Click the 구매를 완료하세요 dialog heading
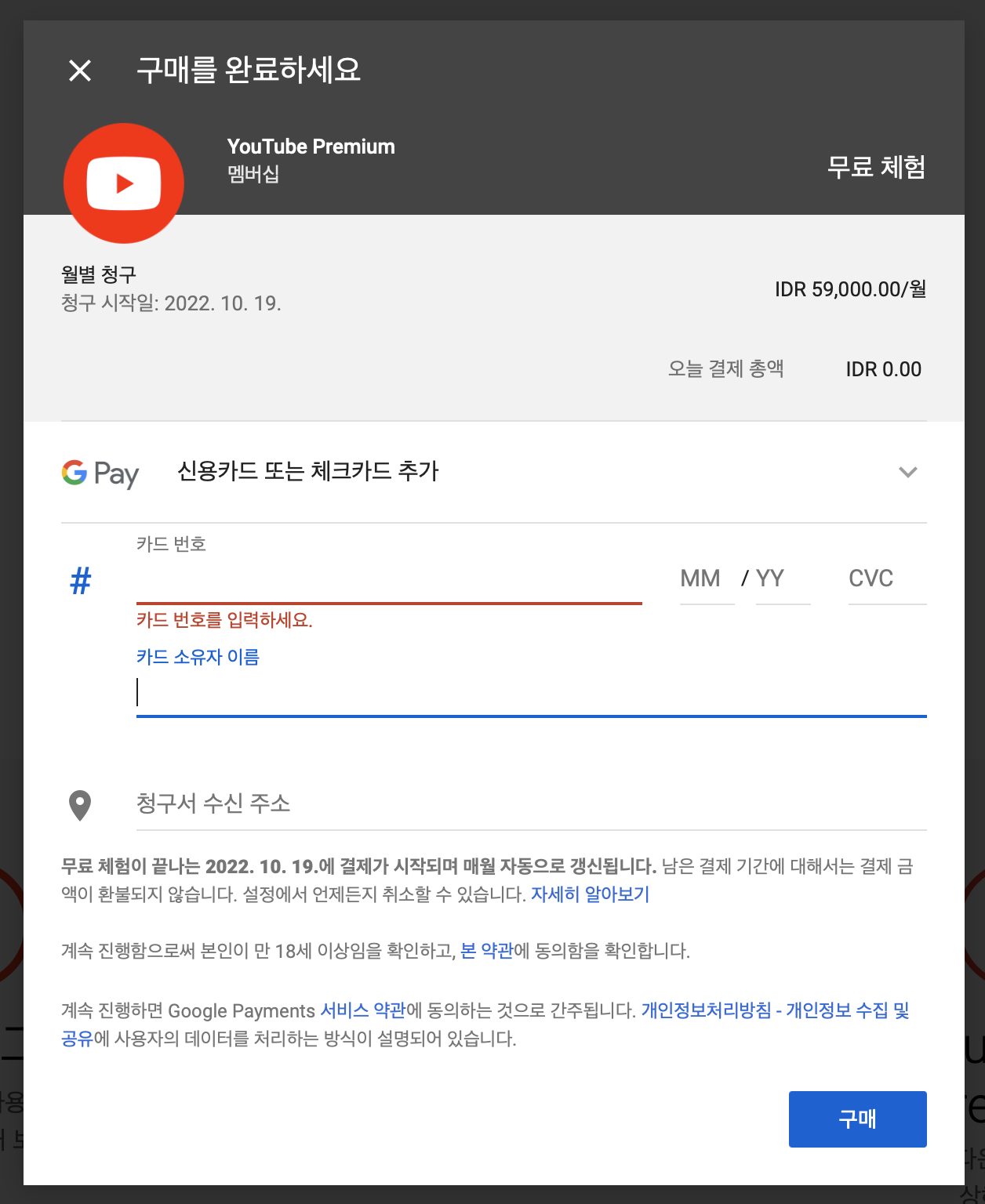Image resolution: width=985 pixels, height=1204 pixels. (249, 70)
